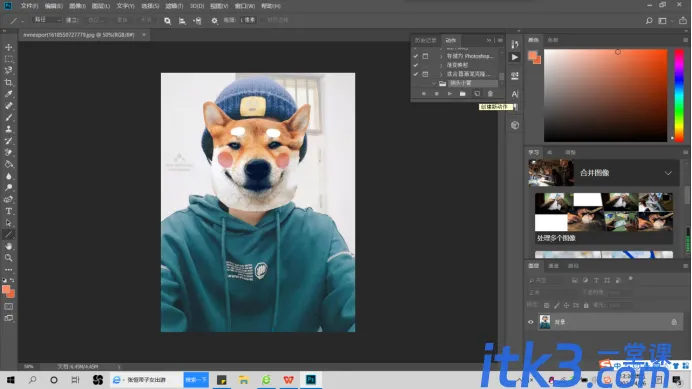Select the Move tool
Screen dimensions: 692x389
[8, 47]
